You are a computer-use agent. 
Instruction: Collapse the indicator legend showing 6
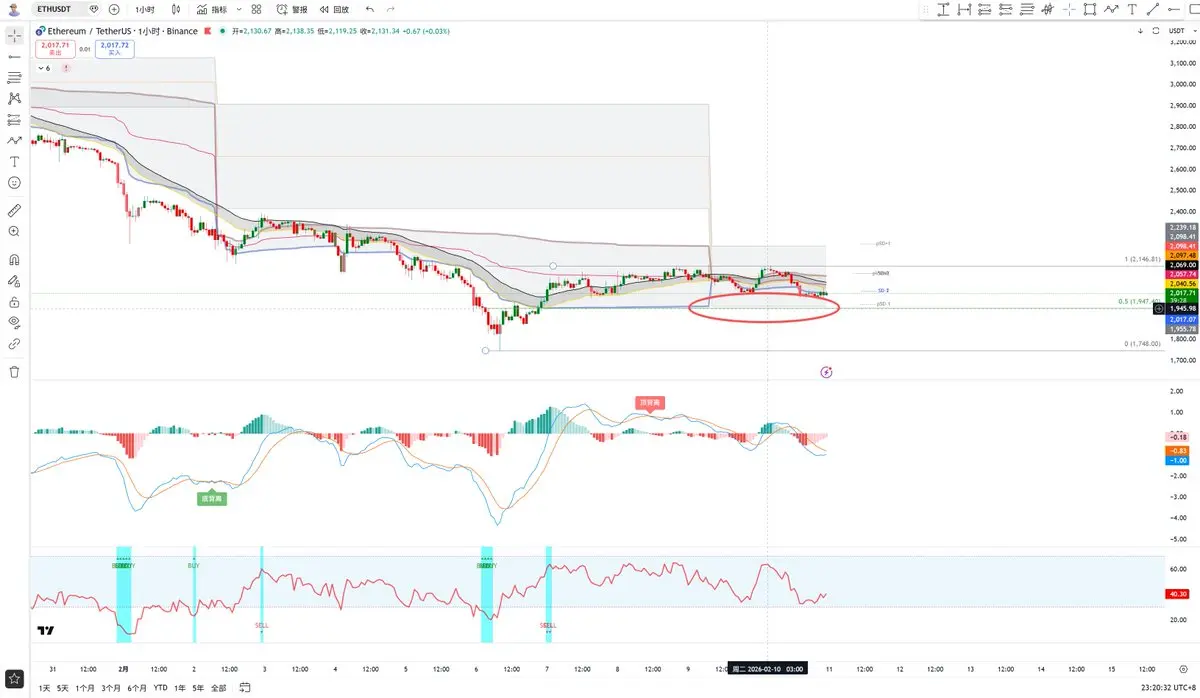pyautogui.click(x=43, y=68)
